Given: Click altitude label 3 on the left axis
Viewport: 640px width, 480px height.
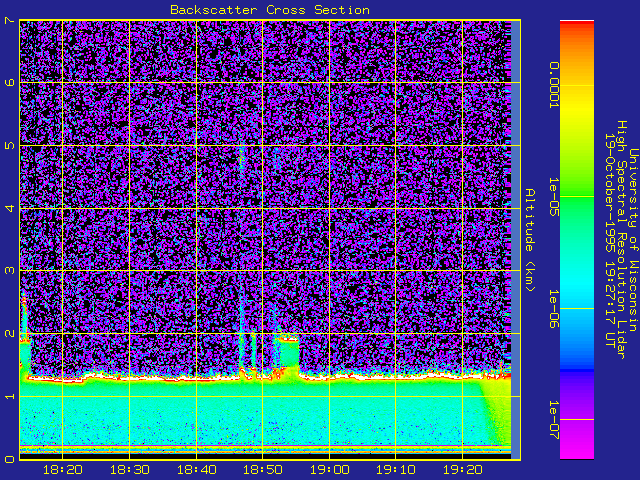Looking at the screenshot, I should (10, 271).
